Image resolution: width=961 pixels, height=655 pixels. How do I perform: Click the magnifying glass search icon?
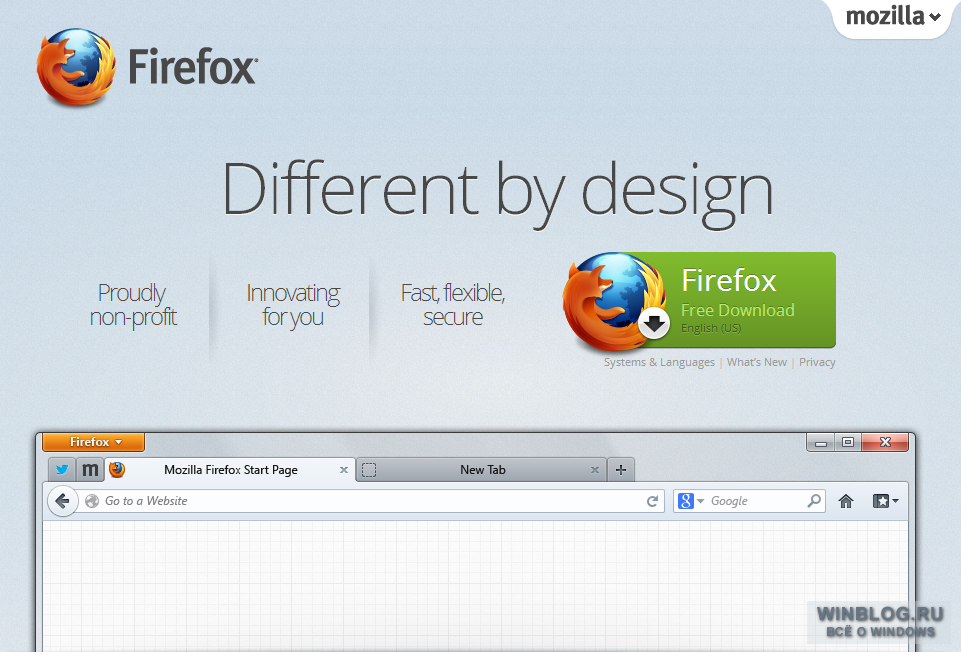[x=814, y=501]
